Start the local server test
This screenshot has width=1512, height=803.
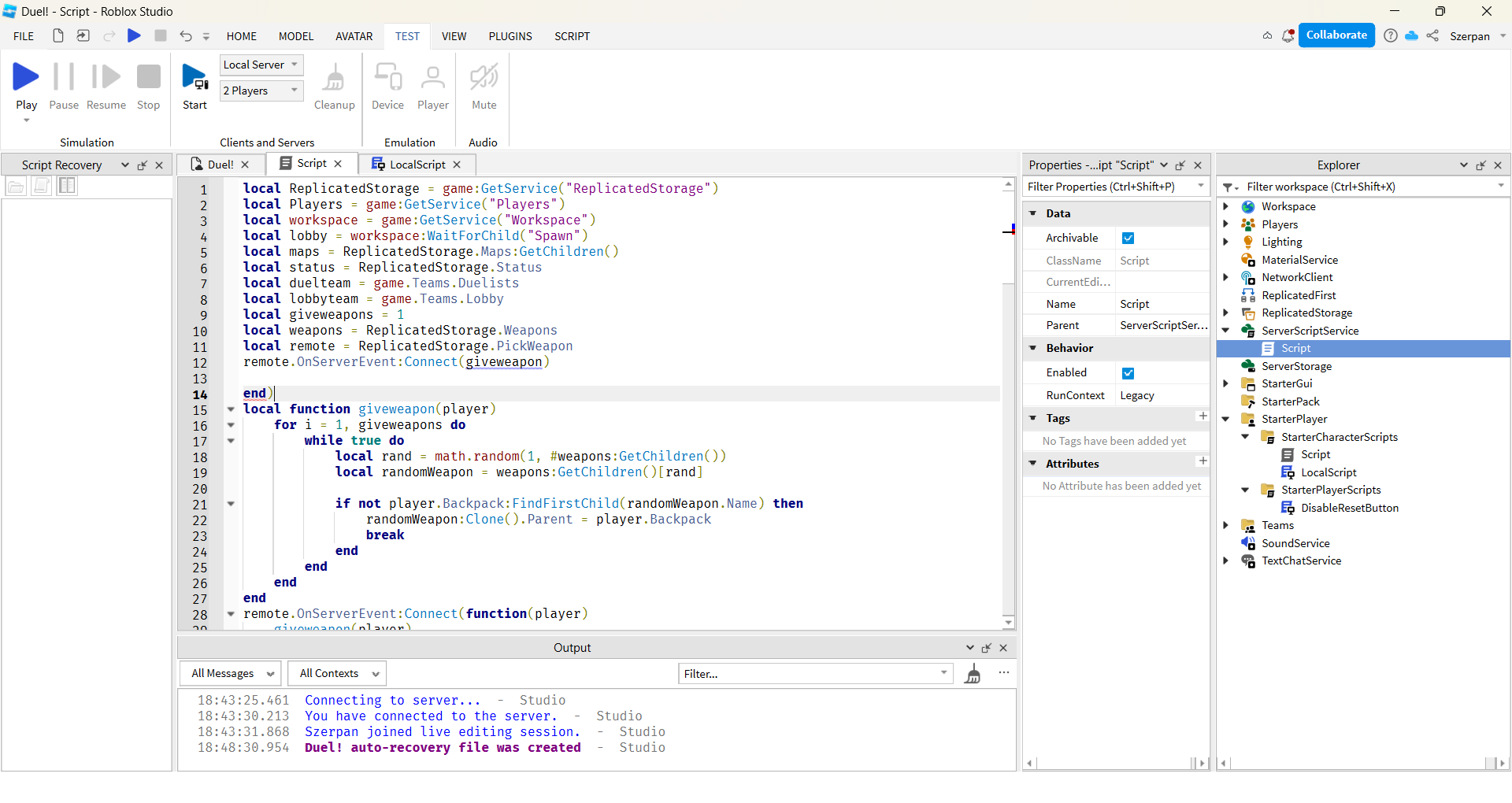click(x=195, y=86)
